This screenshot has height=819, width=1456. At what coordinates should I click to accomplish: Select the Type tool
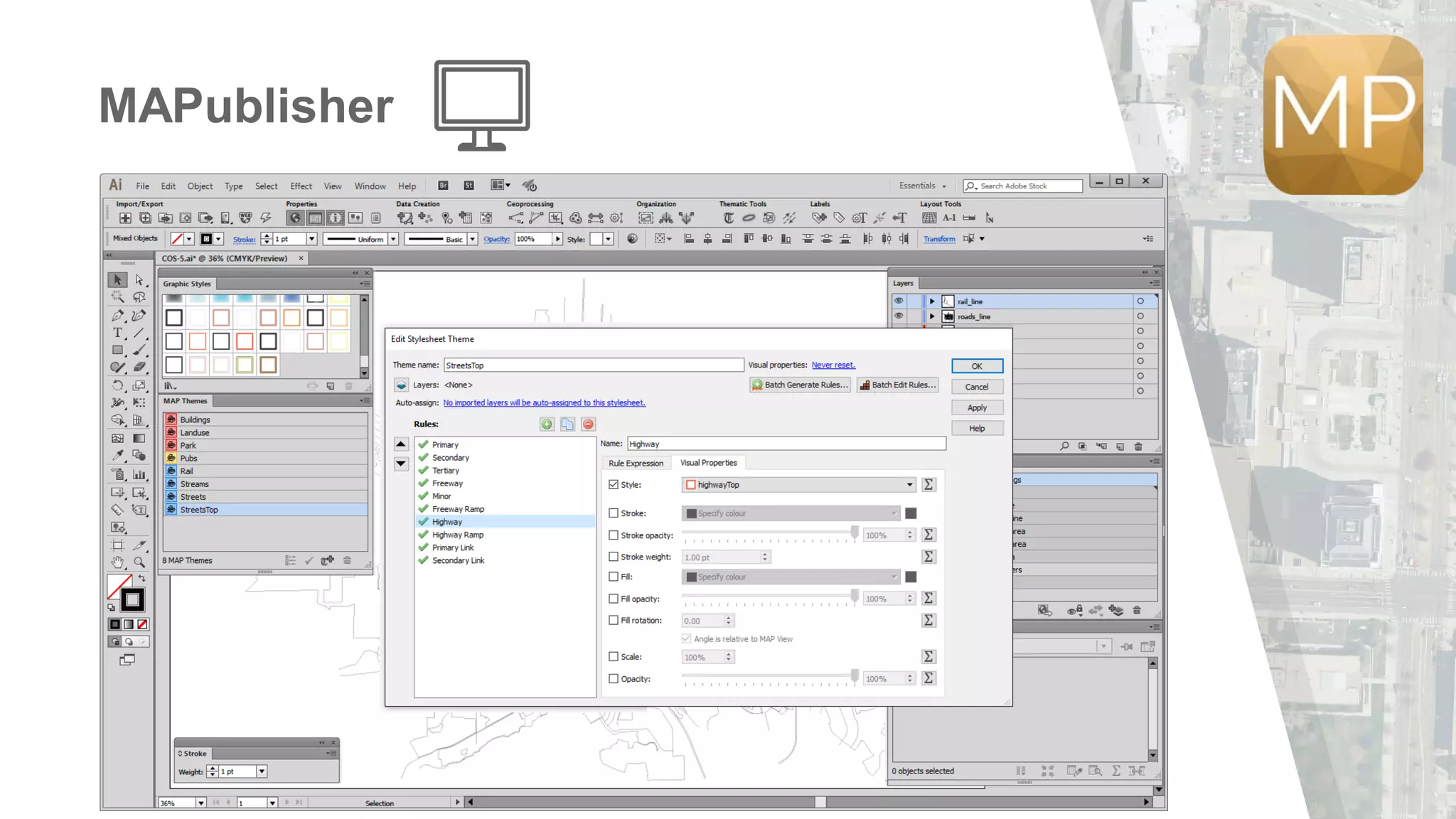click(x=118, y=333)
